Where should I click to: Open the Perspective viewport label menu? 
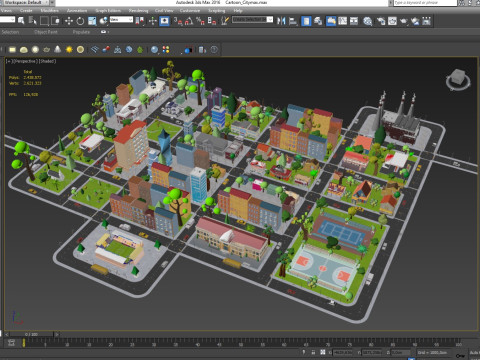(x=25, y=61)
